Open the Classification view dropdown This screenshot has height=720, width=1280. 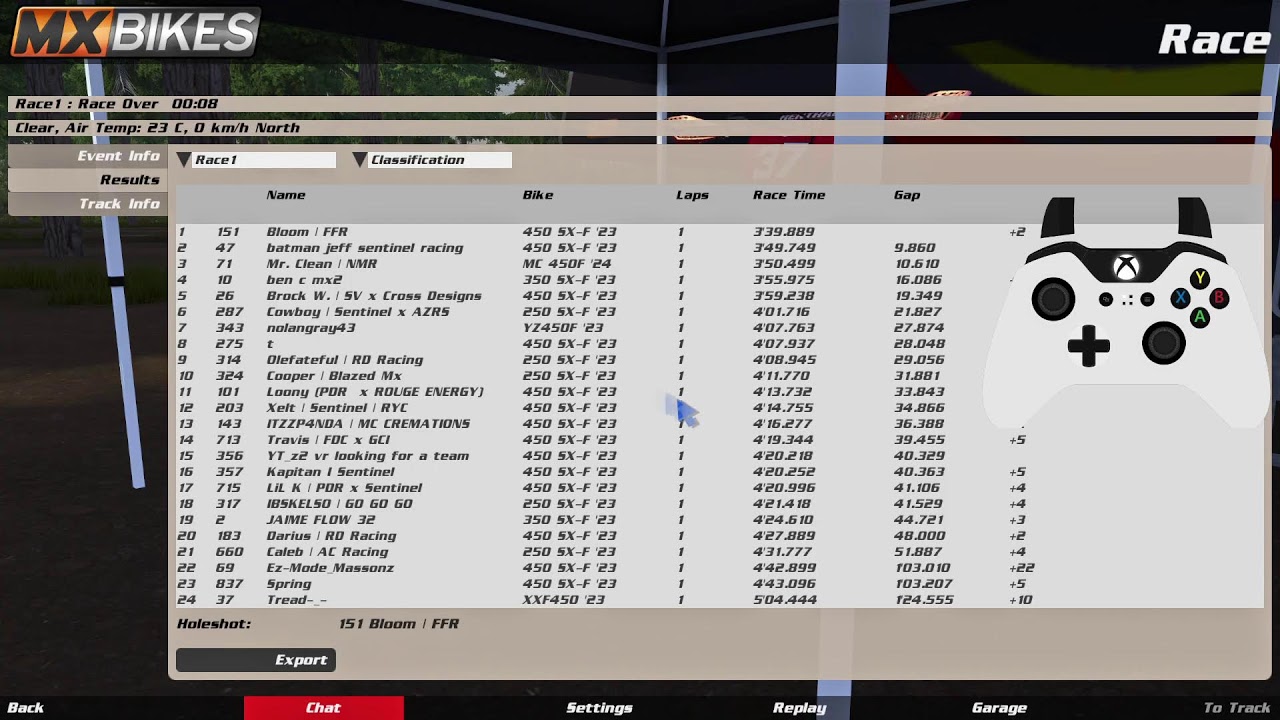click(432, 160)
